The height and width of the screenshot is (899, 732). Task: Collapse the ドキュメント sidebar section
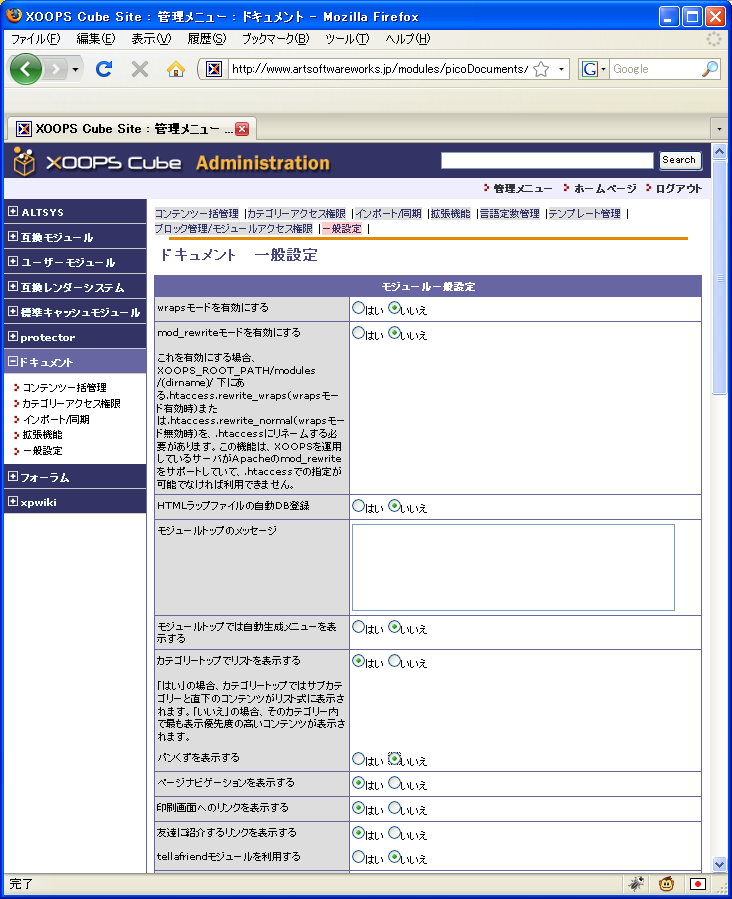point(13,362)
